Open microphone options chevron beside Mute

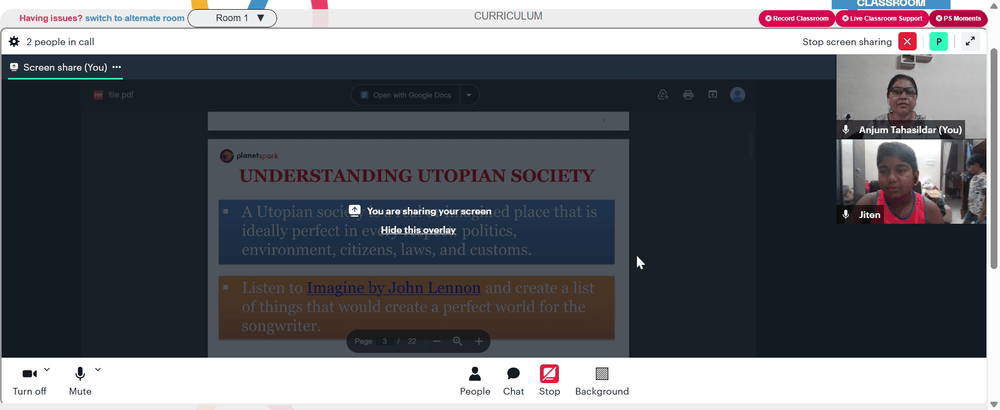[x=98, y=369]
